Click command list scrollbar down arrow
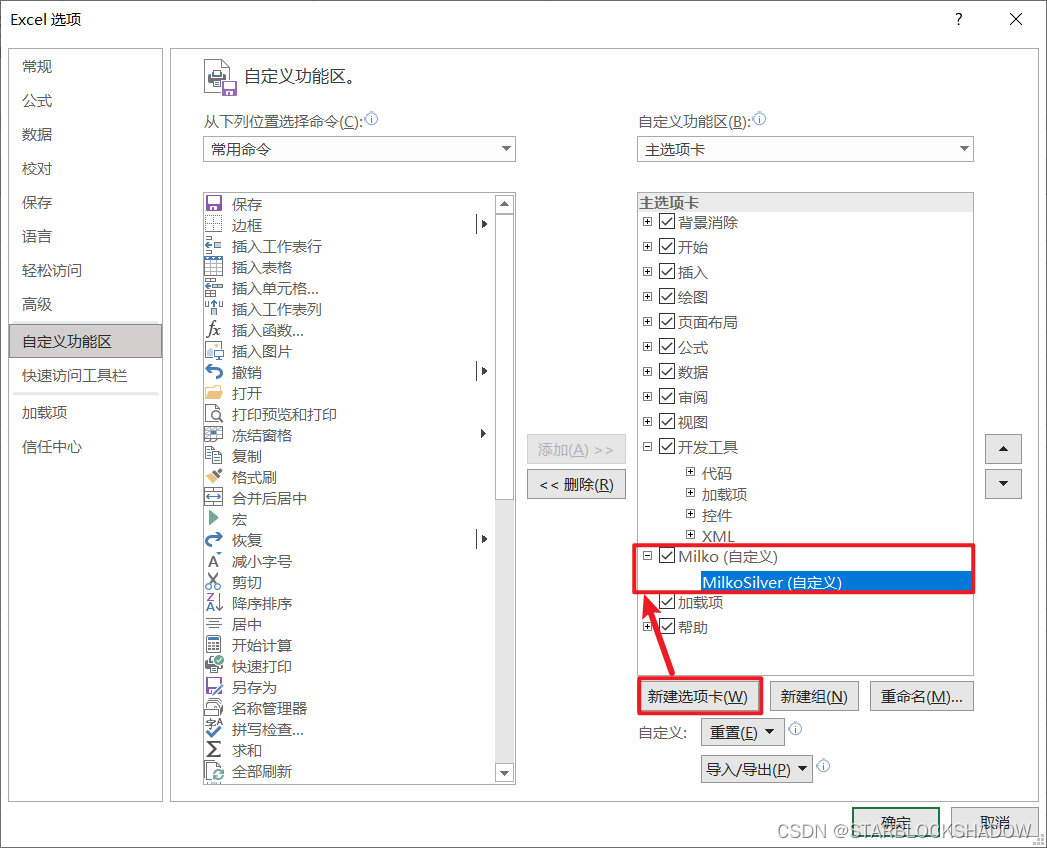 (505, 773)
